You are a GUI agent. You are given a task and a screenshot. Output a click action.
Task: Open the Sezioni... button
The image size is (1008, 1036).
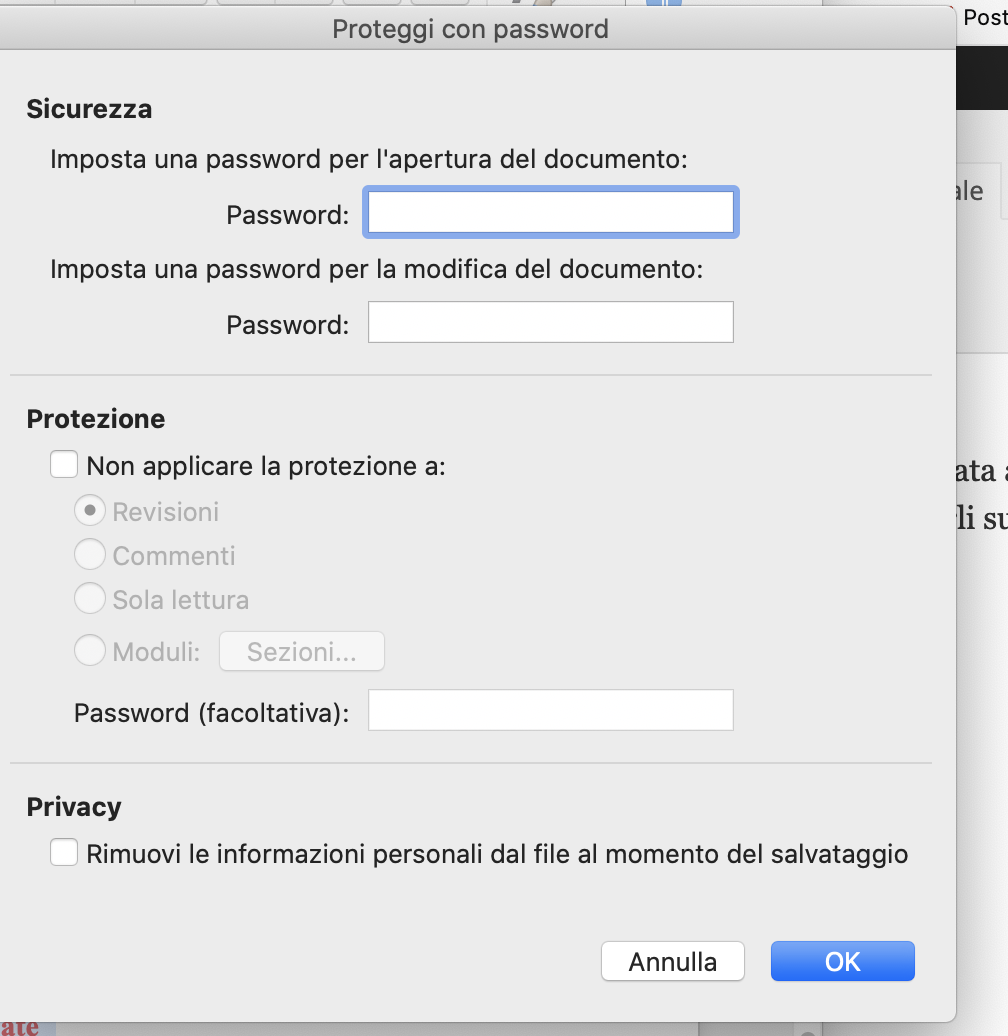[302, 651]
